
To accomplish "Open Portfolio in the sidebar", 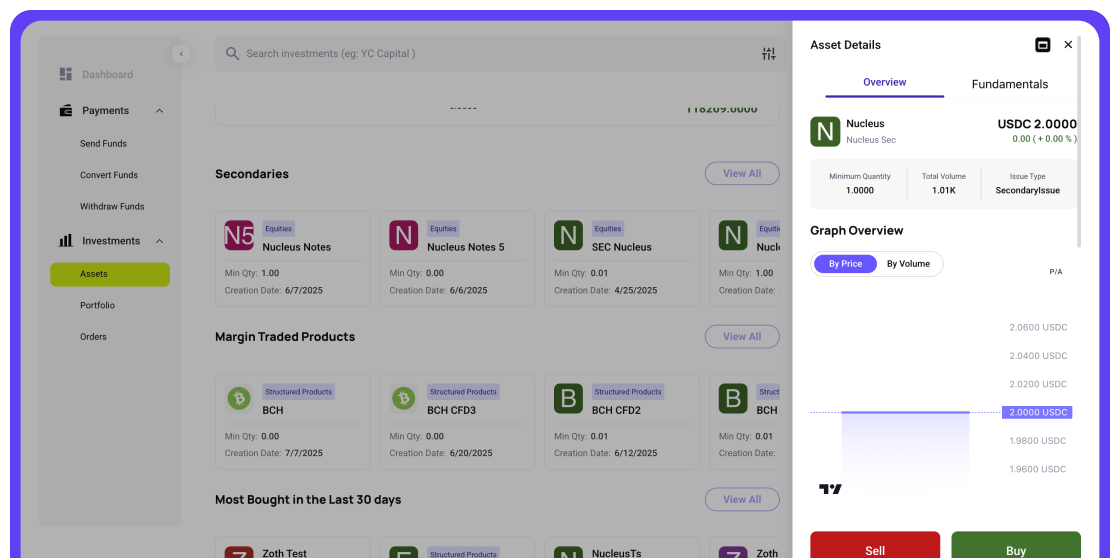I will pyautogui.click(x=97, y=305).
